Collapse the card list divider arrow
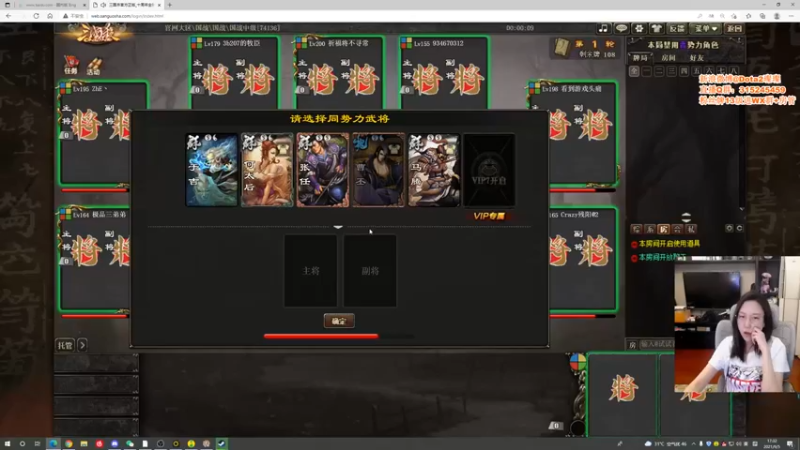 pos(338,227)
